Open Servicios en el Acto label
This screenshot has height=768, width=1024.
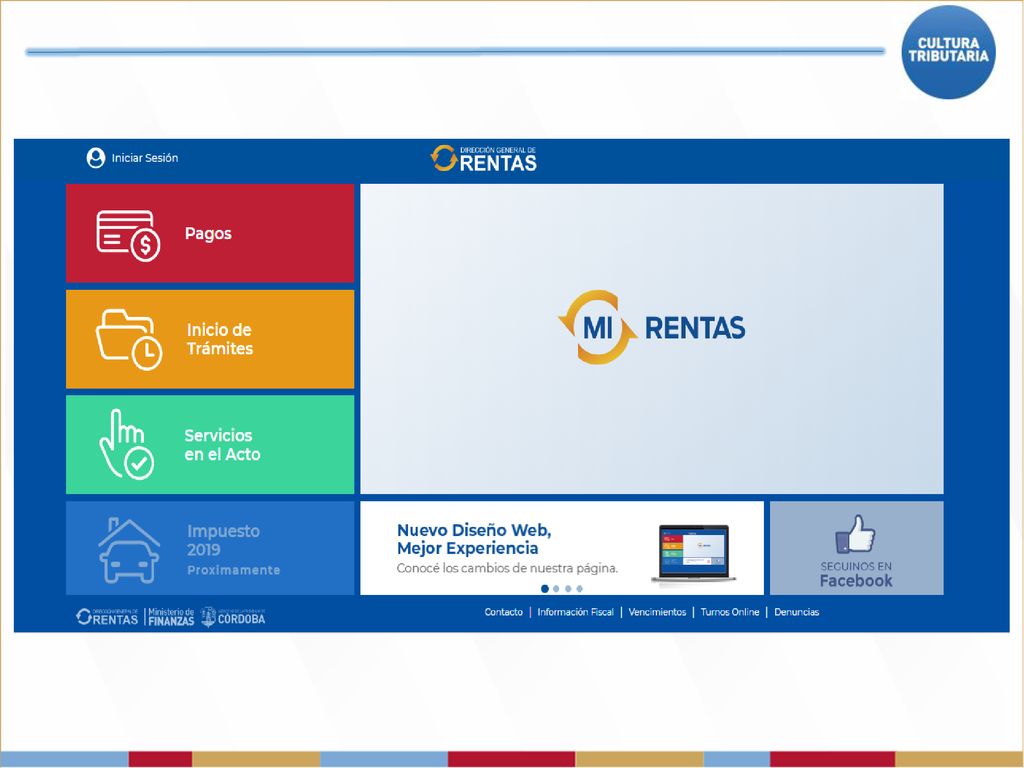(x=222, y=445)
